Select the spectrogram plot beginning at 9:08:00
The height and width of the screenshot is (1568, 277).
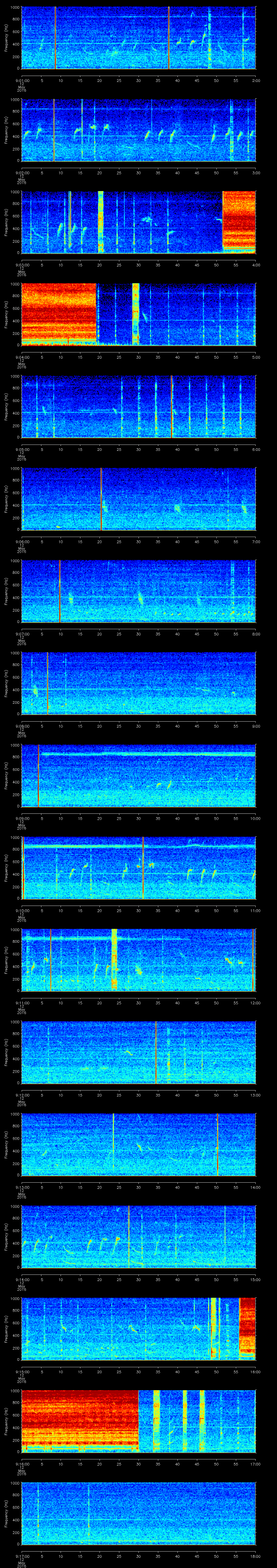coord(139,683)
